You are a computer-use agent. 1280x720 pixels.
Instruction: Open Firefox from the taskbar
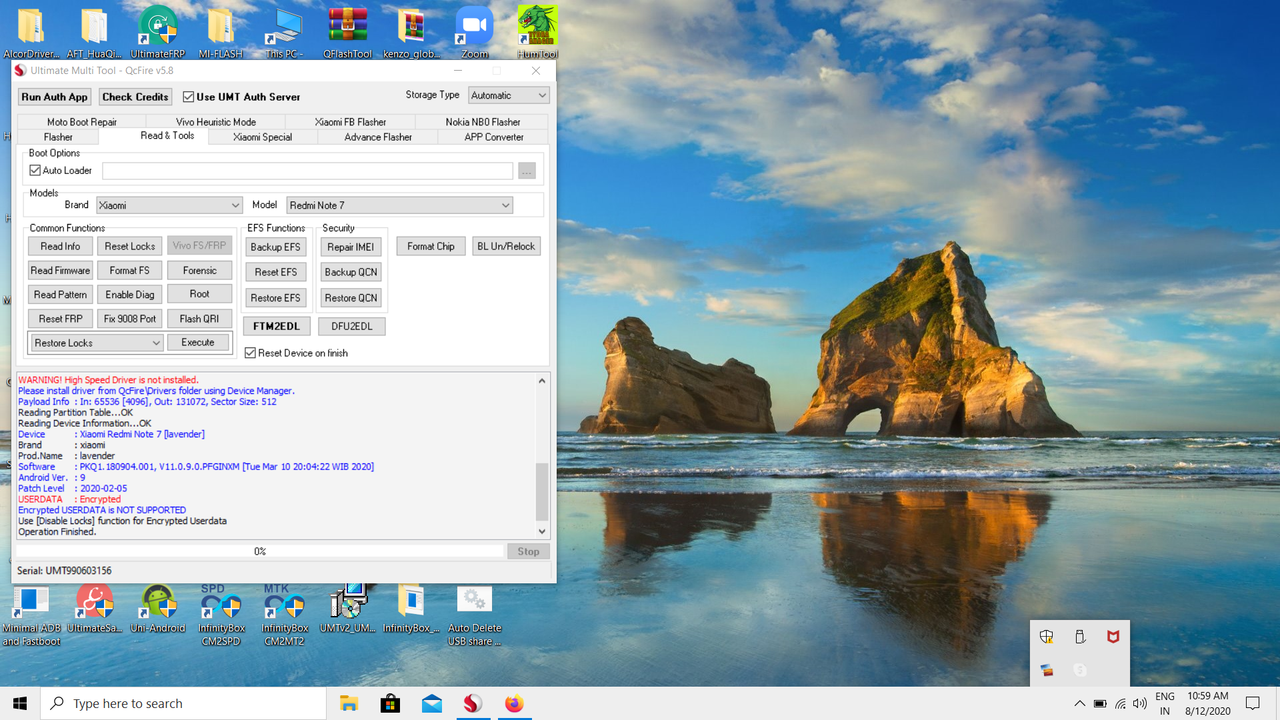coord(514,703)
